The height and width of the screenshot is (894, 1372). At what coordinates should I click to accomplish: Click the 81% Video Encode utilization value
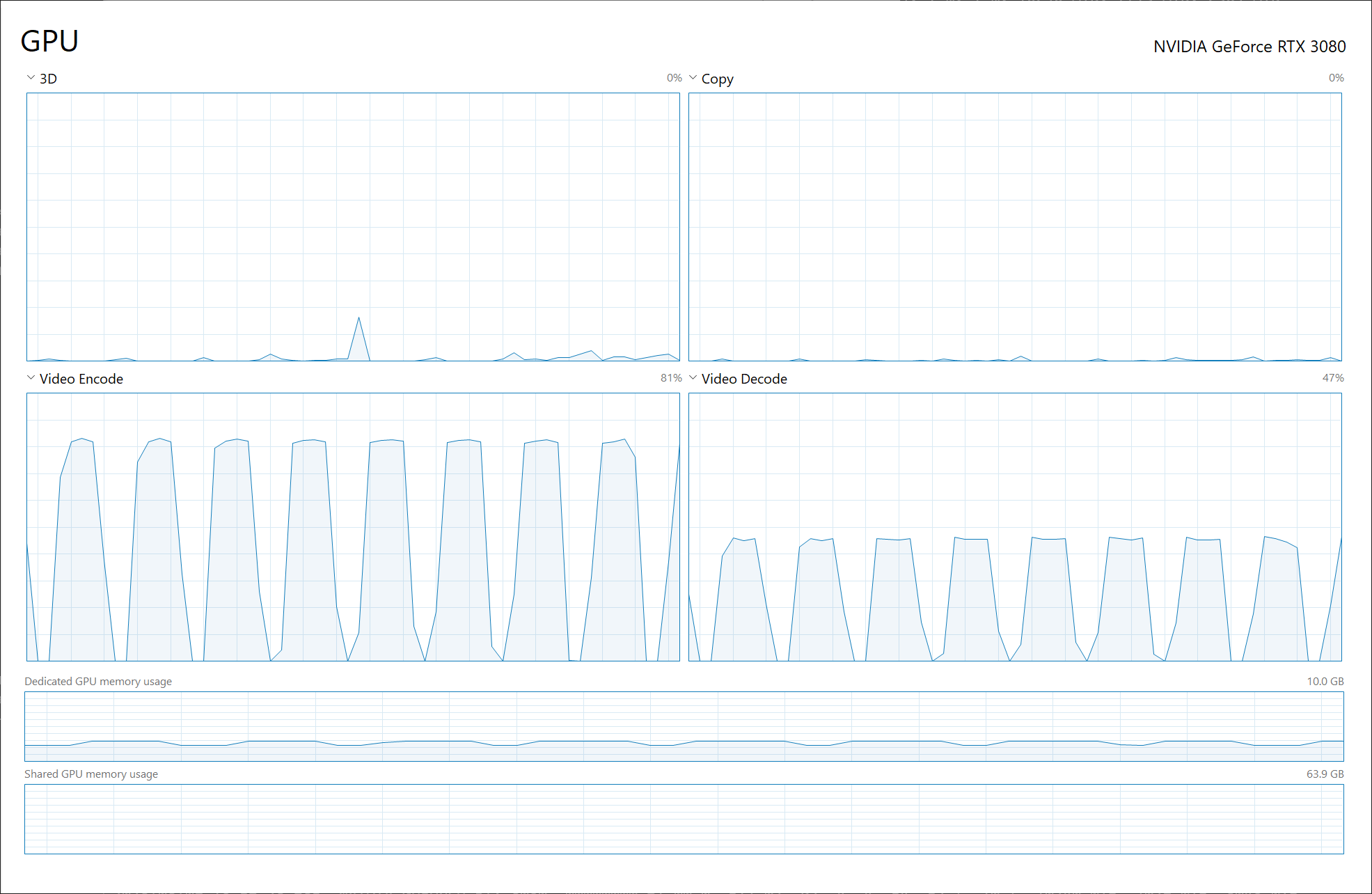pyautogui.click(x=671, y=378)
